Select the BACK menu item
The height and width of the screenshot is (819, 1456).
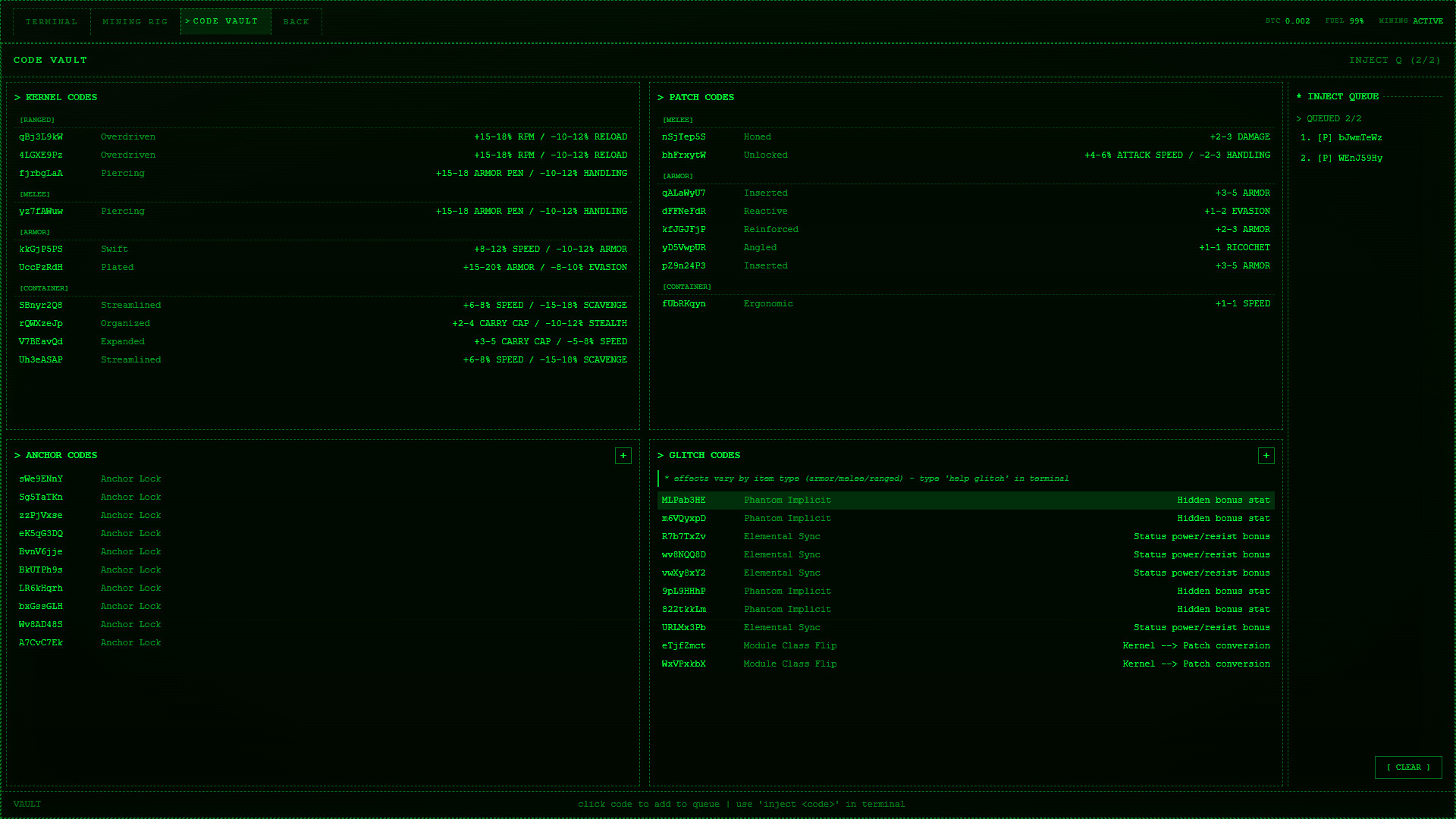tap(296, 21)
